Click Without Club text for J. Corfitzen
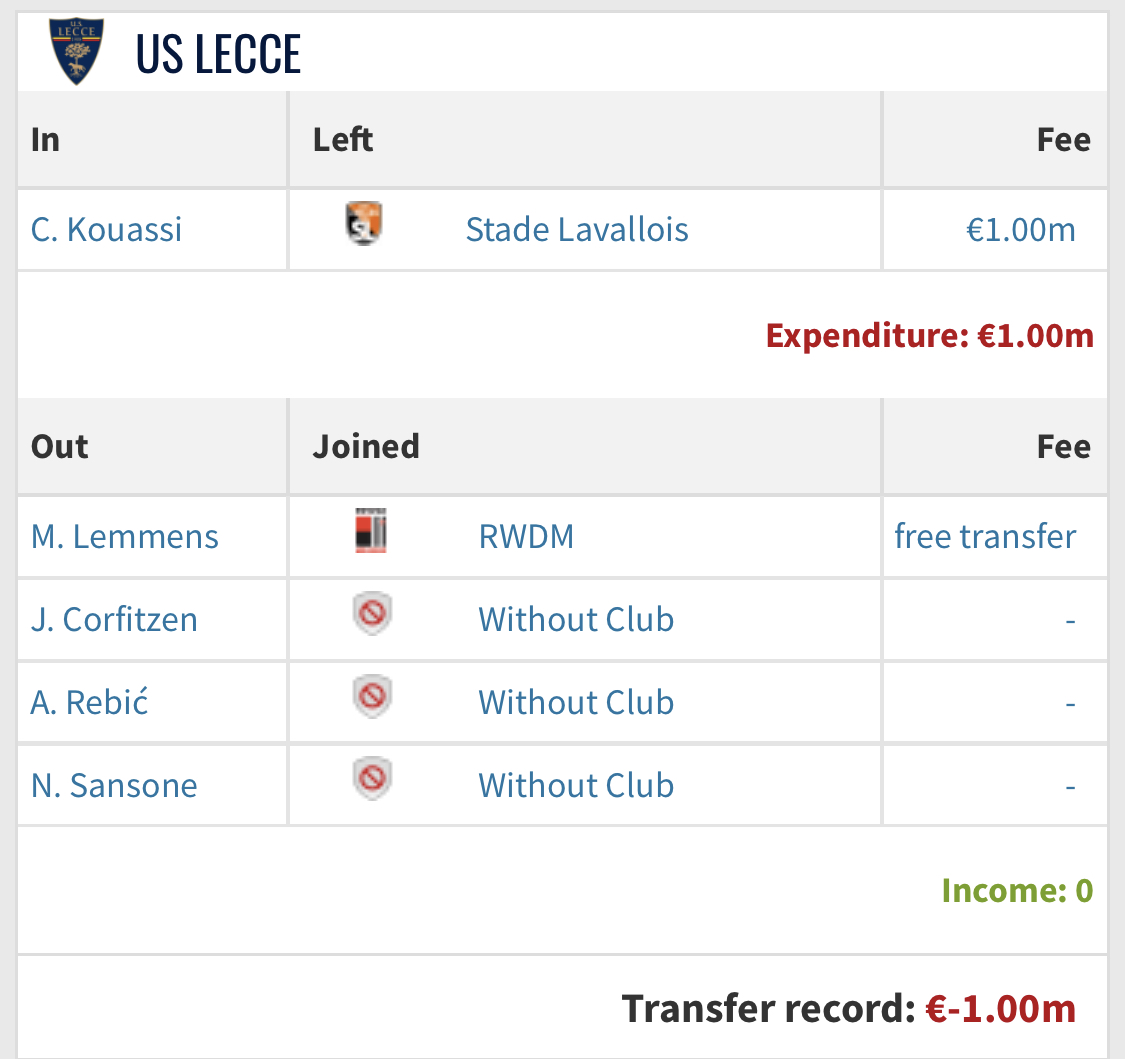The height and width of the screenshot is (1059, 1125). coord(576,620)
